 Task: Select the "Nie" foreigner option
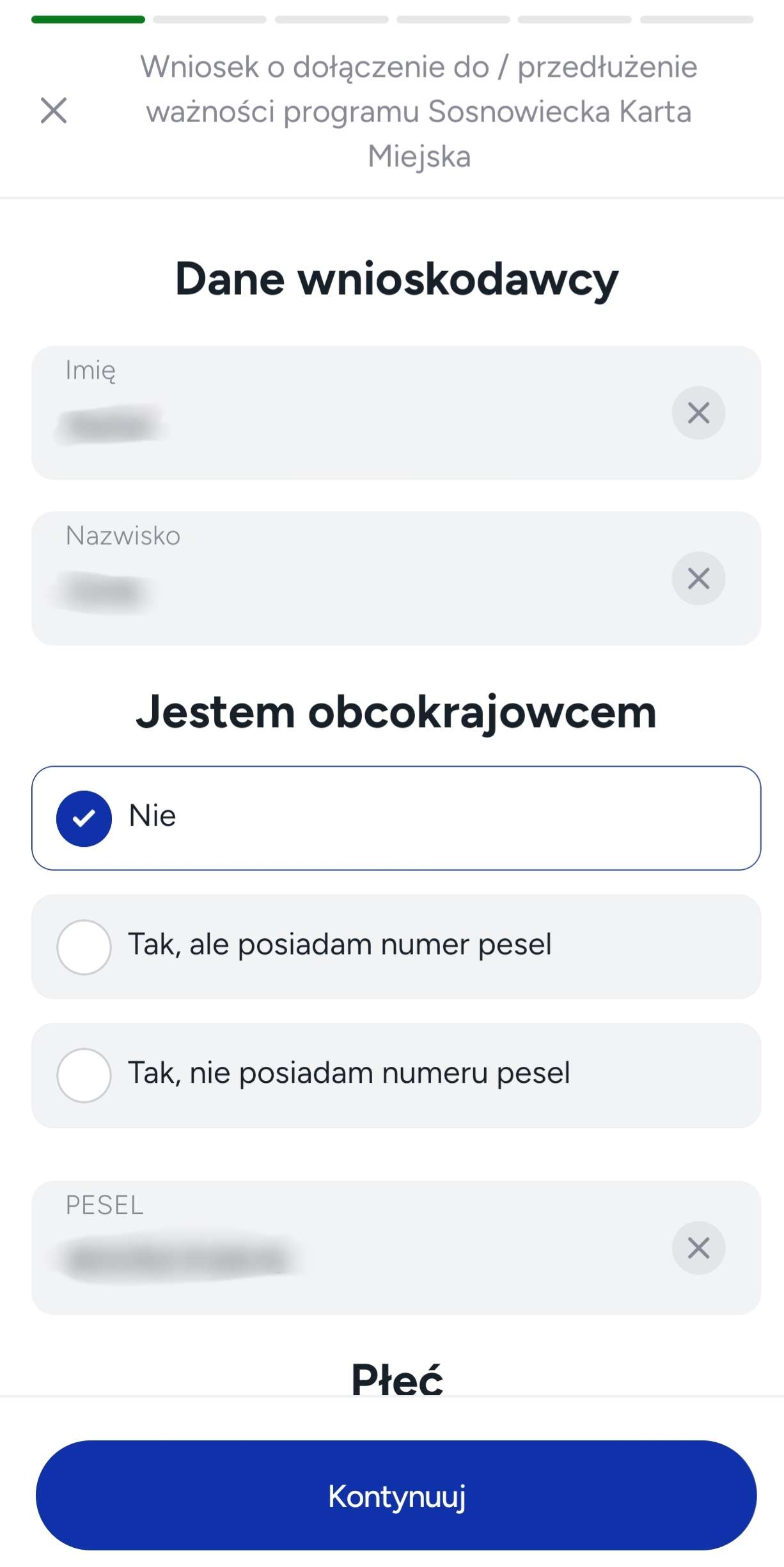396,818
